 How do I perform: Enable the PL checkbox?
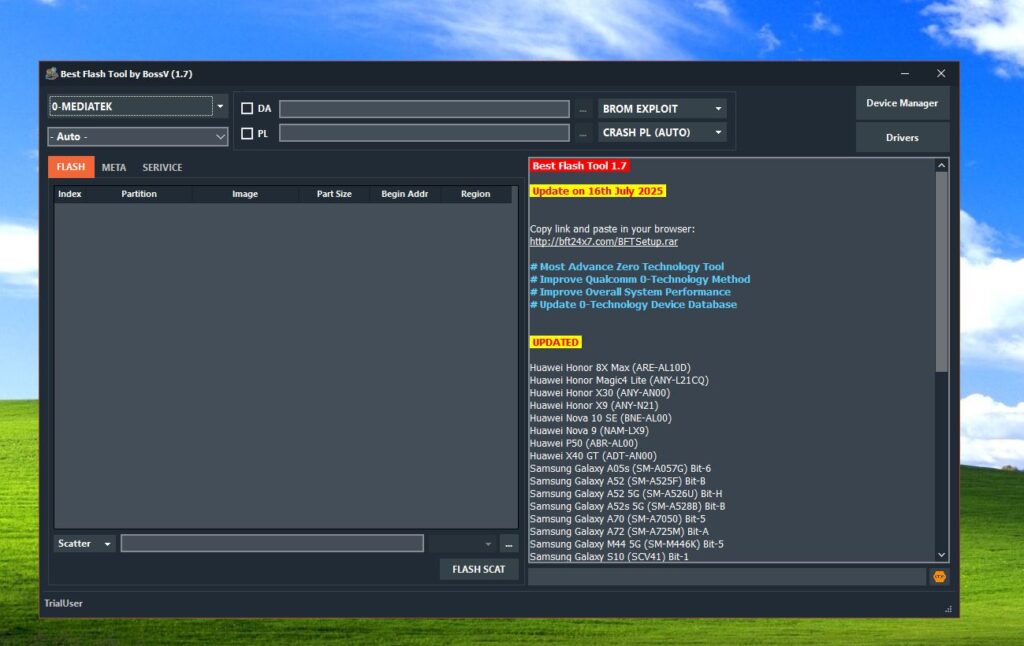click(x=247, y=133)
